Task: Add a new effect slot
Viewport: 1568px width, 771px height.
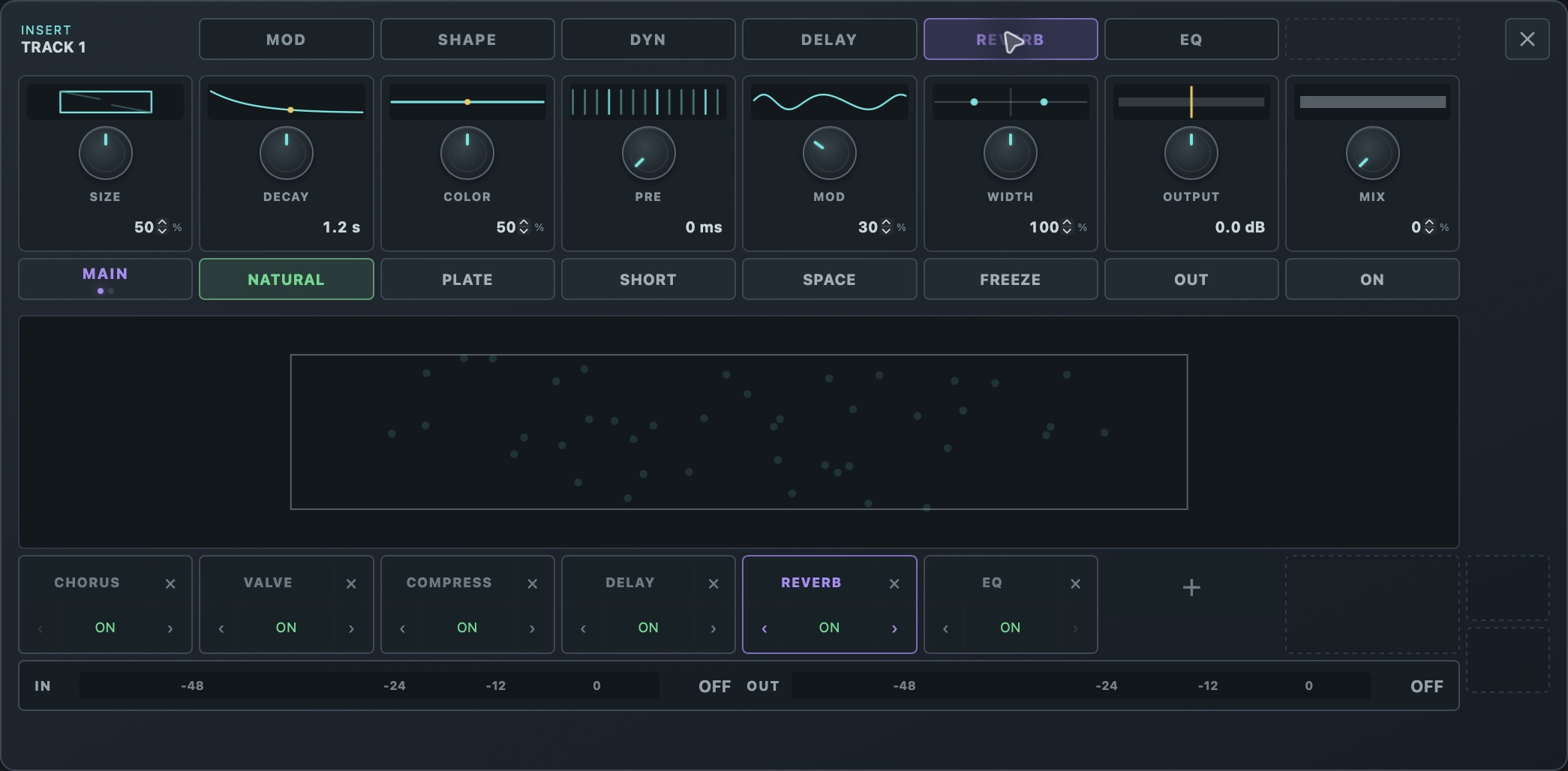Action: pyautogui.click(x=1191, y=587)
